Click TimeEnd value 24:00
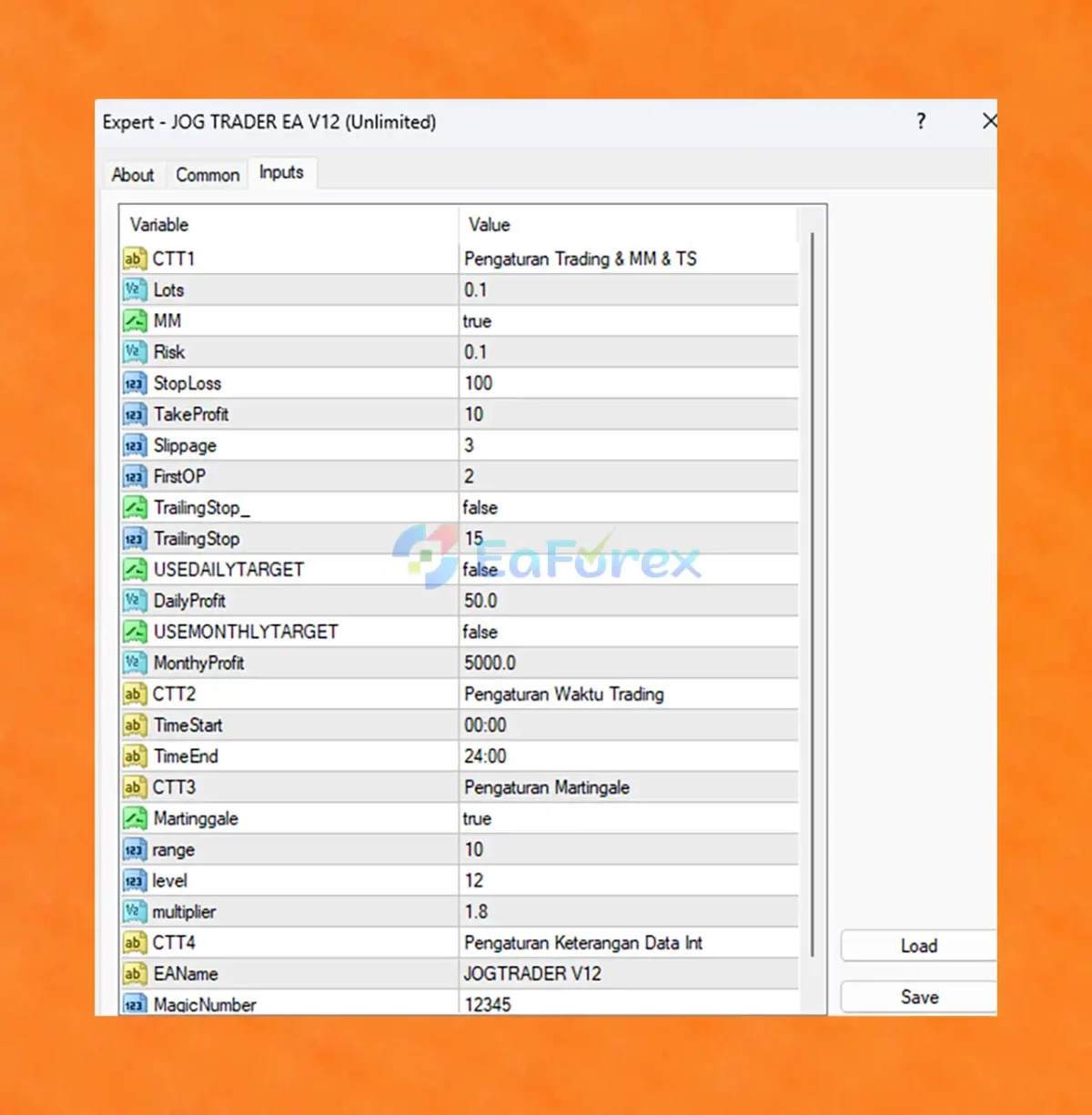Viewport: 1092px width, 1115px height. click(x=485, y=756)
